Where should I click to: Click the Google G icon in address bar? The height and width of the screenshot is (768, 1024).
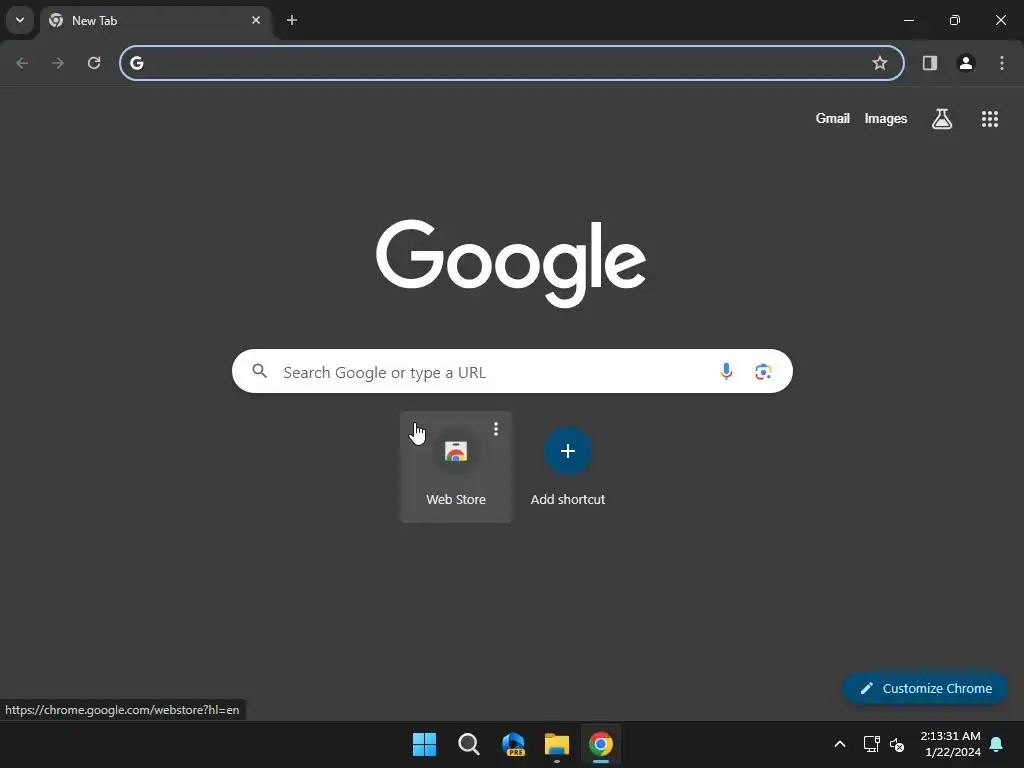[136, 63]
